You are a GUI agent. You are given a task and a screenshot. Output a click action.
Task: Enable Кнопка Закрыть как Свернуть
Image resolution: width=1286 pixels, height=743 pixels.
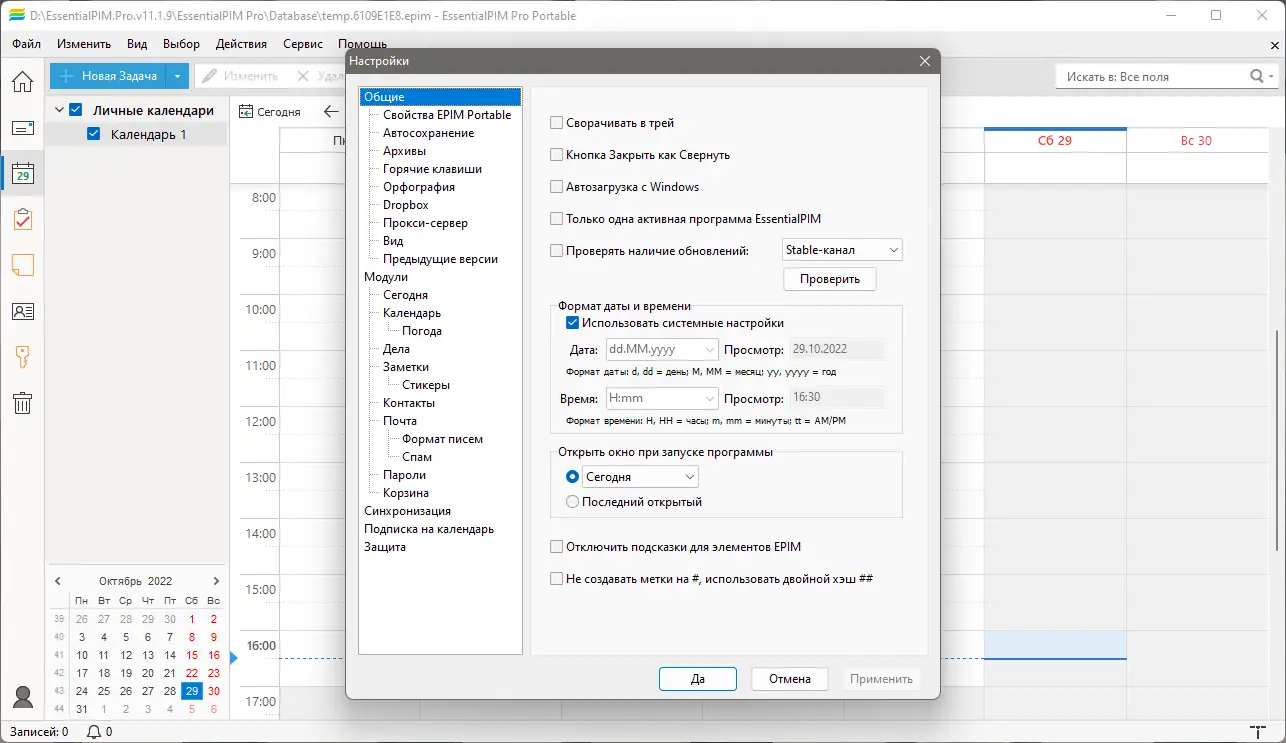coord(557,155)
